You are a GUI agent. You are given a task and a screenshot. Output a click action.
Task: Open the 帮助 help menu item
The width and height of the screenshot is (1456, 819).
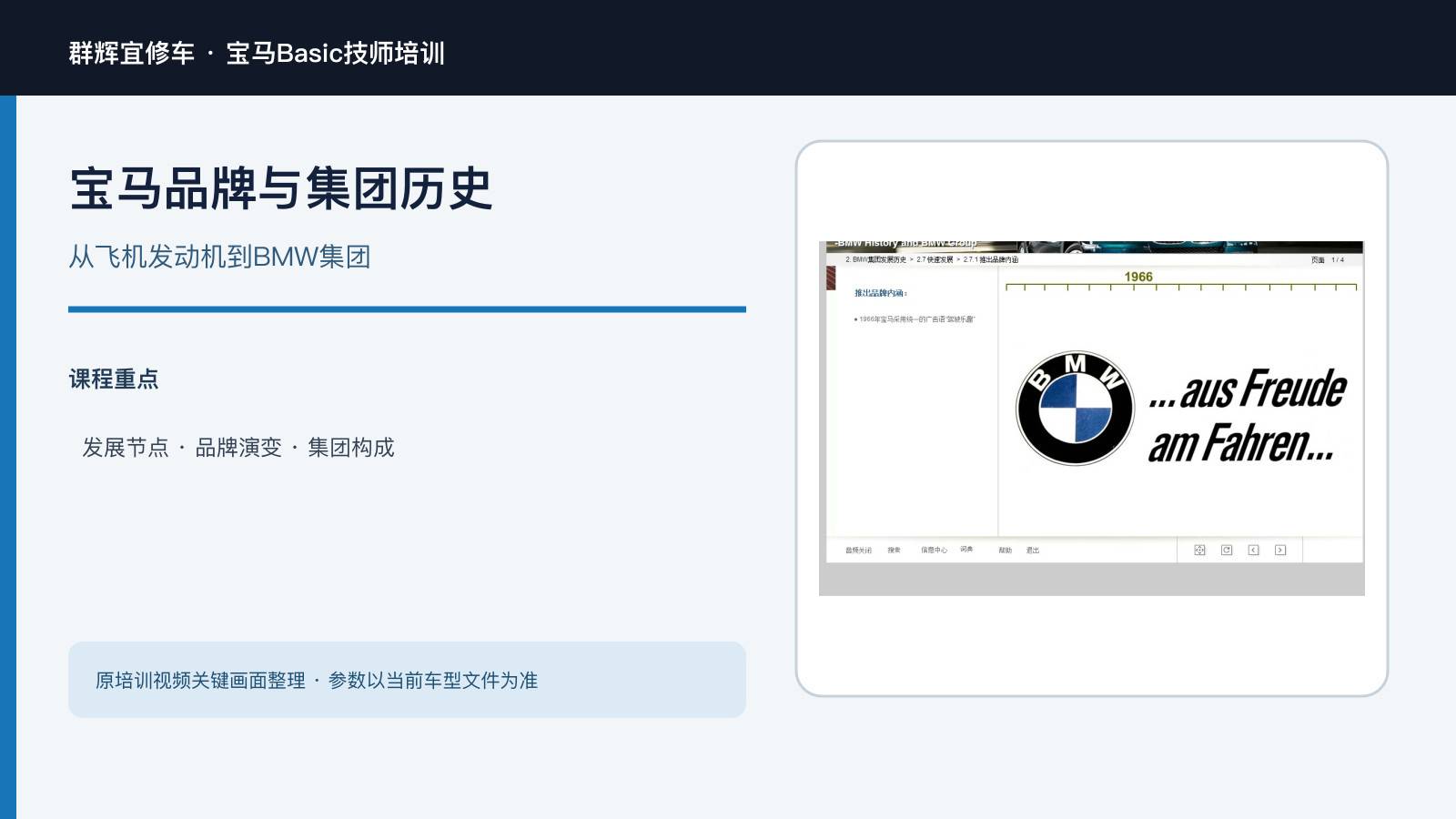pyautogui.click(x=1005, y=550)
